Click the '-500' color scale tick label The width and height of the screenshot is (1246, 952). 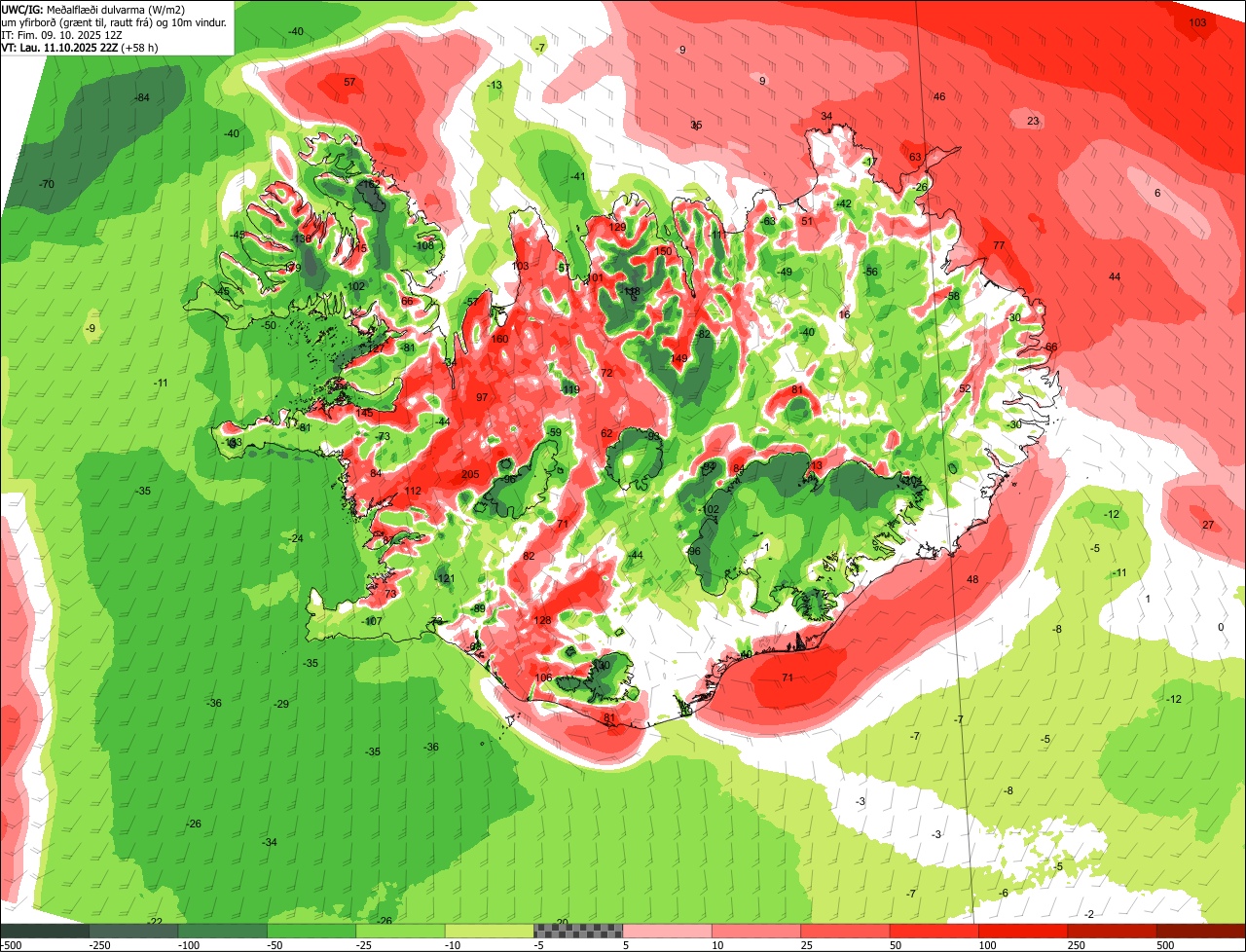(x=11, y=944)
